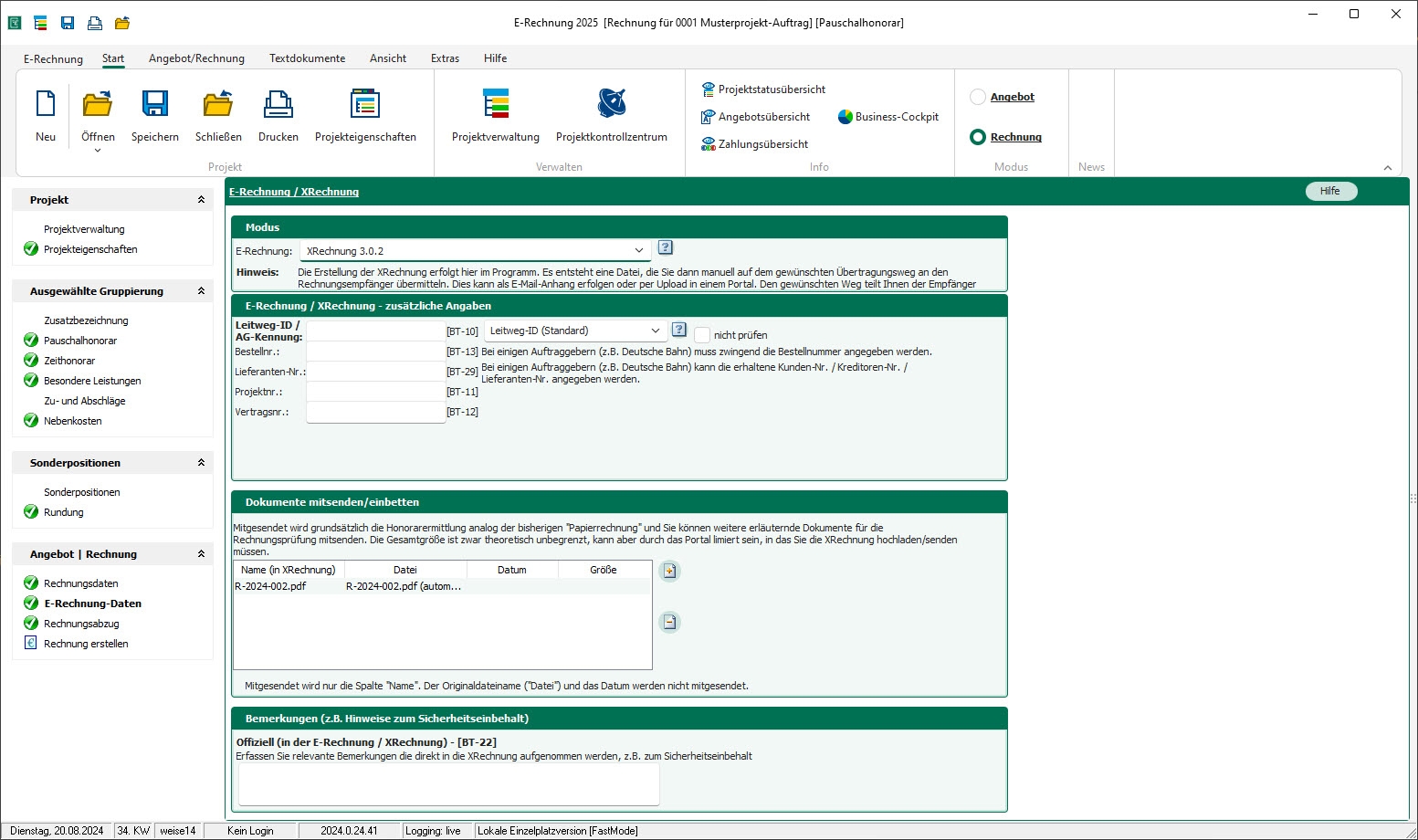Click the Schließen folder icon in the ribbon
Viewport: 1418px width, 840px height.
[218, 103]
